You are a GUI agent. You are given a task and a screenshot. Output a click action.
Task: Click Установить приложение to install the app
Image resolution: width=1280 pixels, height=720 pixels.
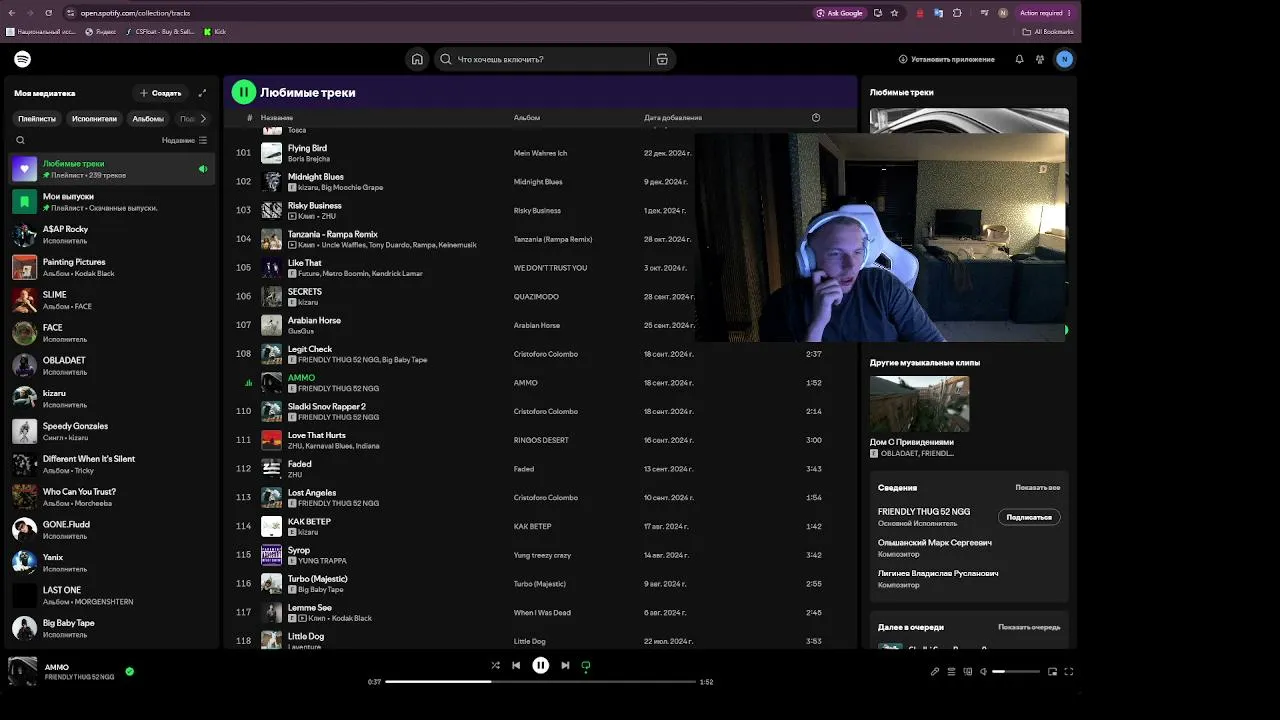[947, 59]
